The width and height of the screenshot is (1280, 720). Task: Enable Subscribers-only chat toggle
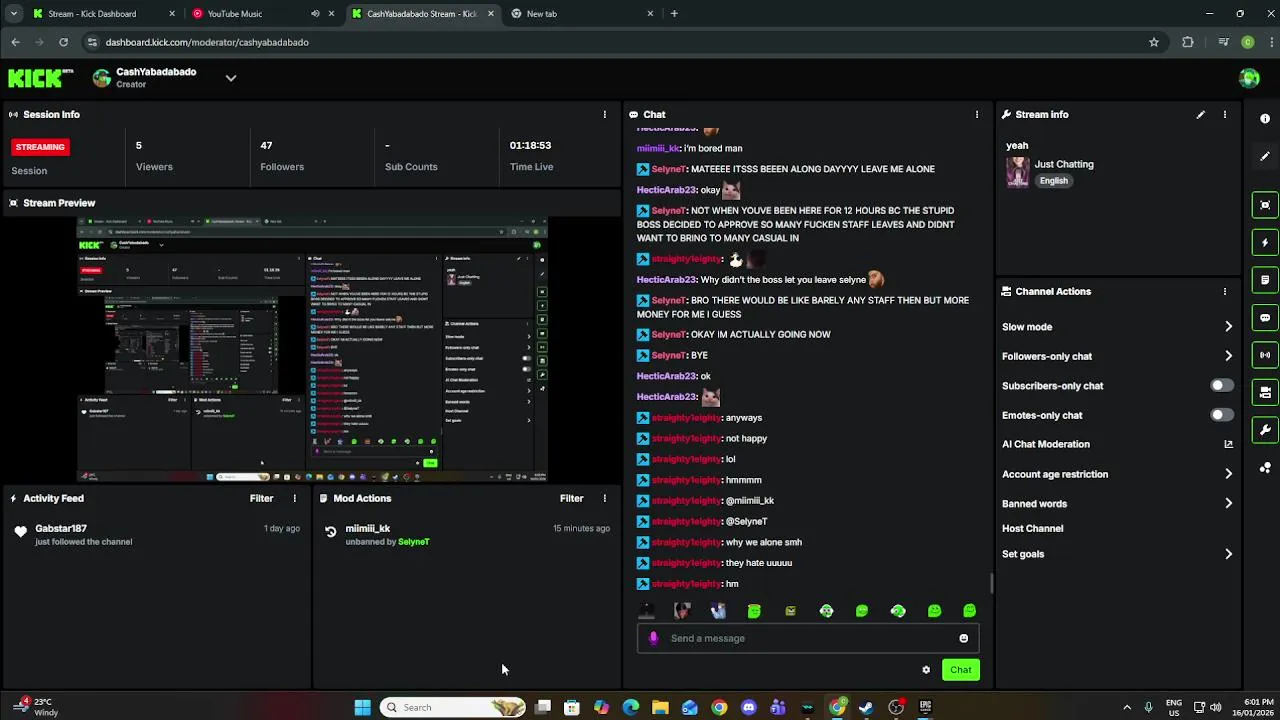(x=1221, y=385)
